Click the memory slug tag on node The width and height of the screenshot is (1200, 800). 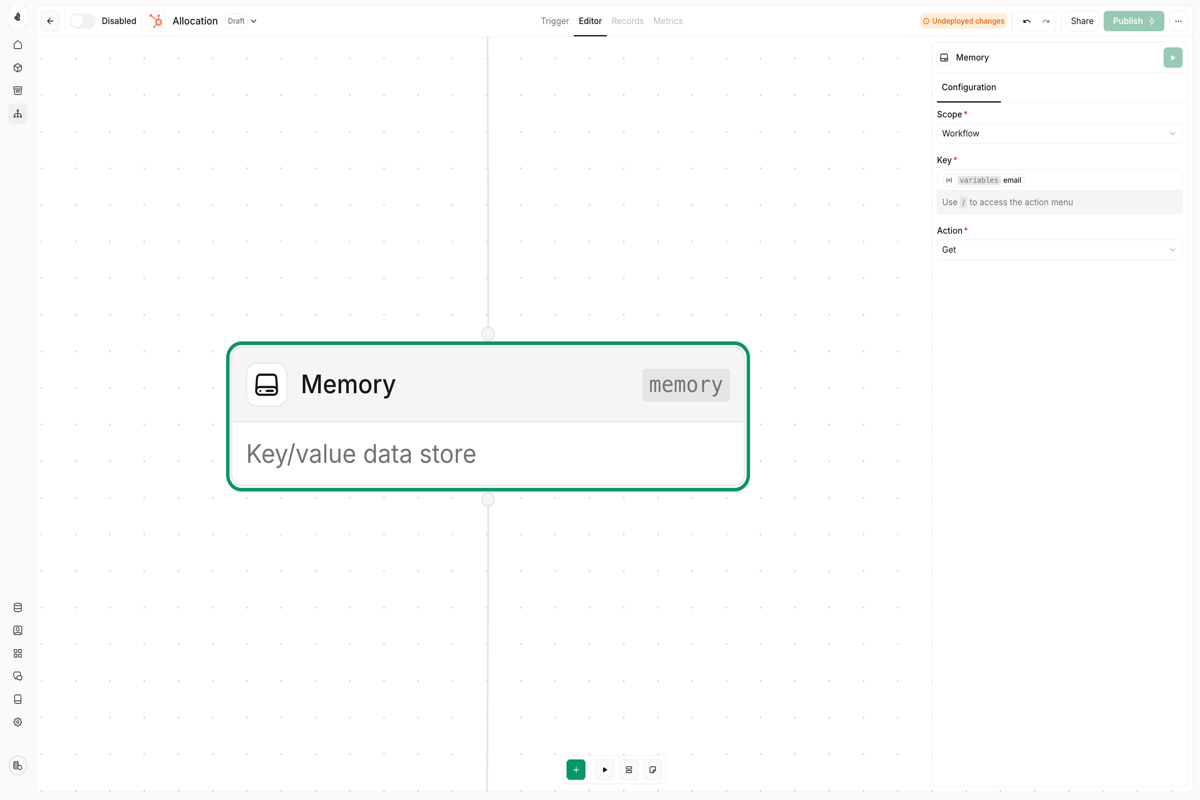point(686,385)
